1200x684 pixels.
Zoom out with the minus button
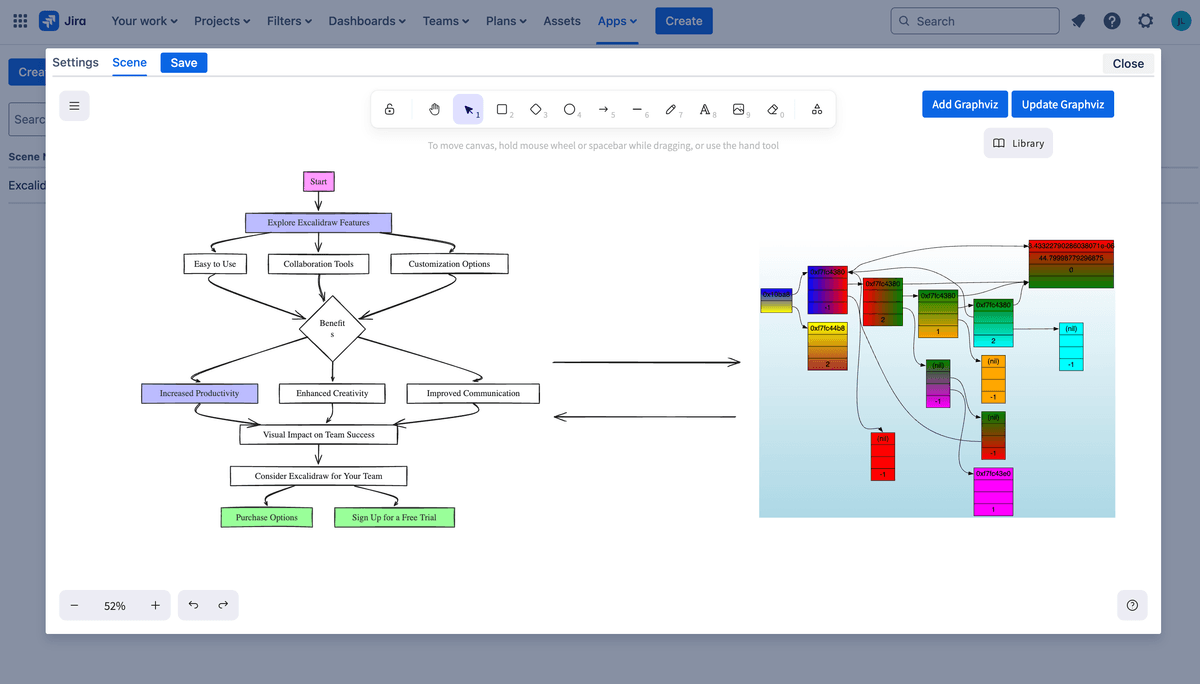75,605
